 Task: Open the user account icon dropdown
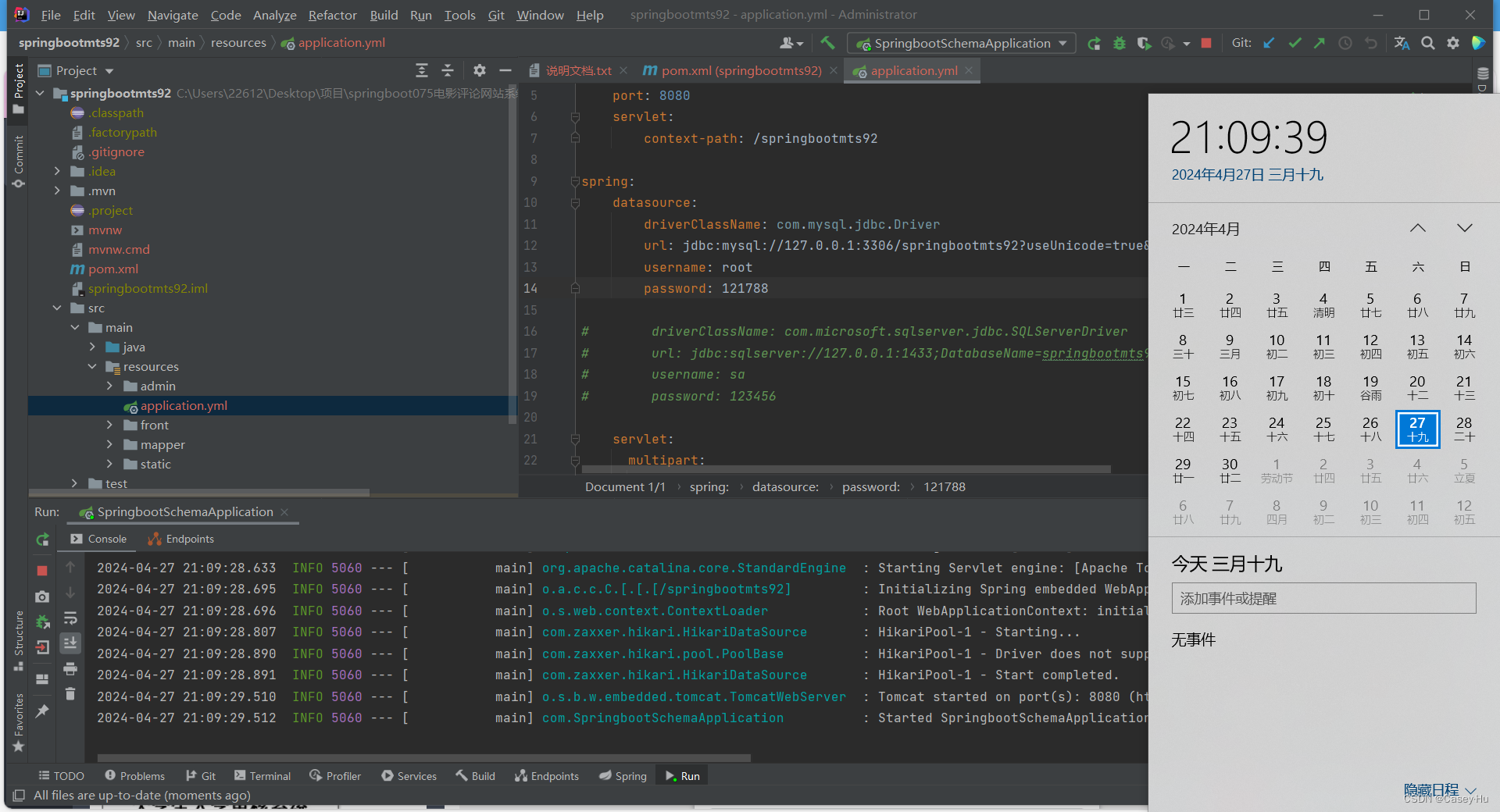[x=791, y=43]
